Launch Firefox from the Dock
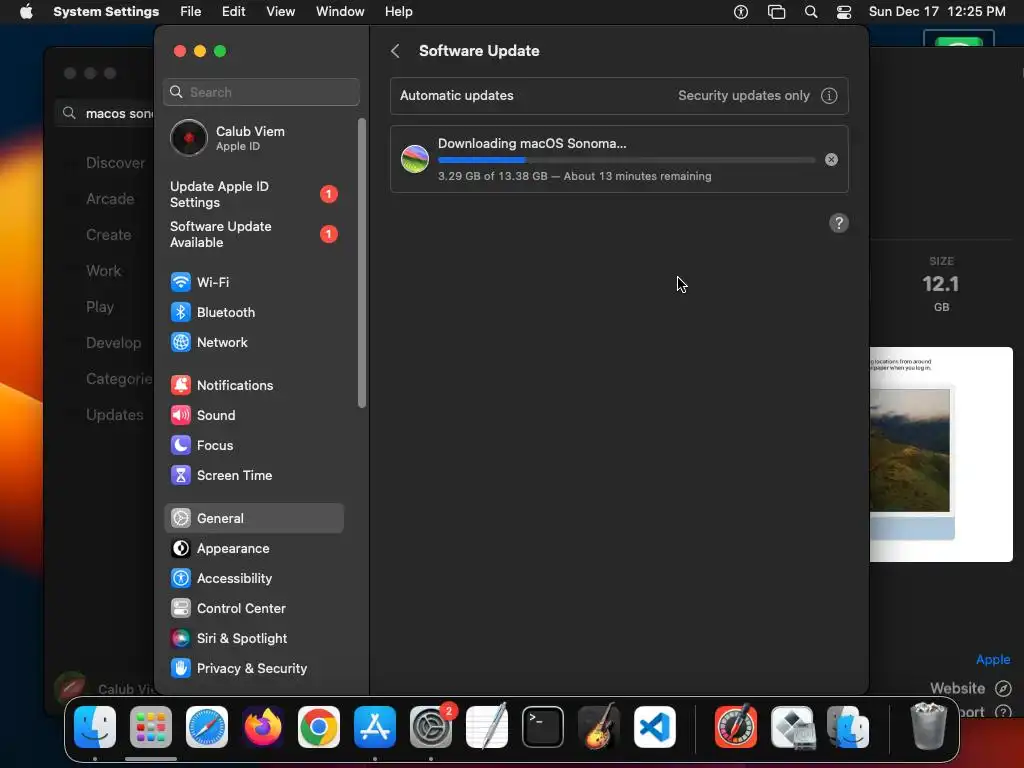 click(x=263, y=727)
